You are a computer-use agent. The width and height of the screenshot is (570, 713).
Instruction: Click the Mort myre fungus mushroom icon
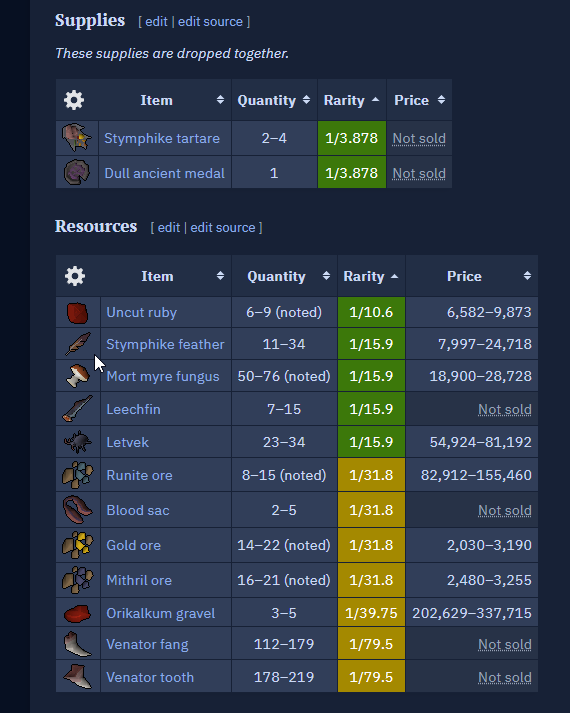78,376
